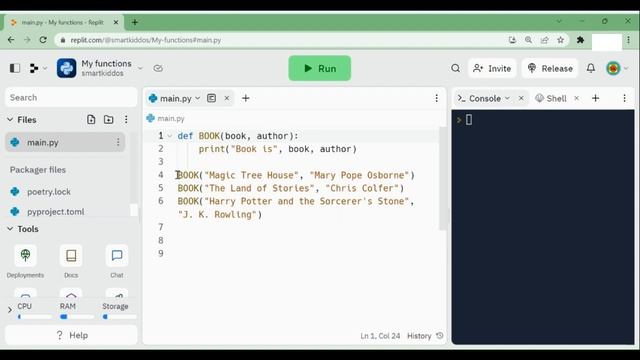Focus the Search files input field
Screen dimensions: 640x360
(x=71, y=98)
